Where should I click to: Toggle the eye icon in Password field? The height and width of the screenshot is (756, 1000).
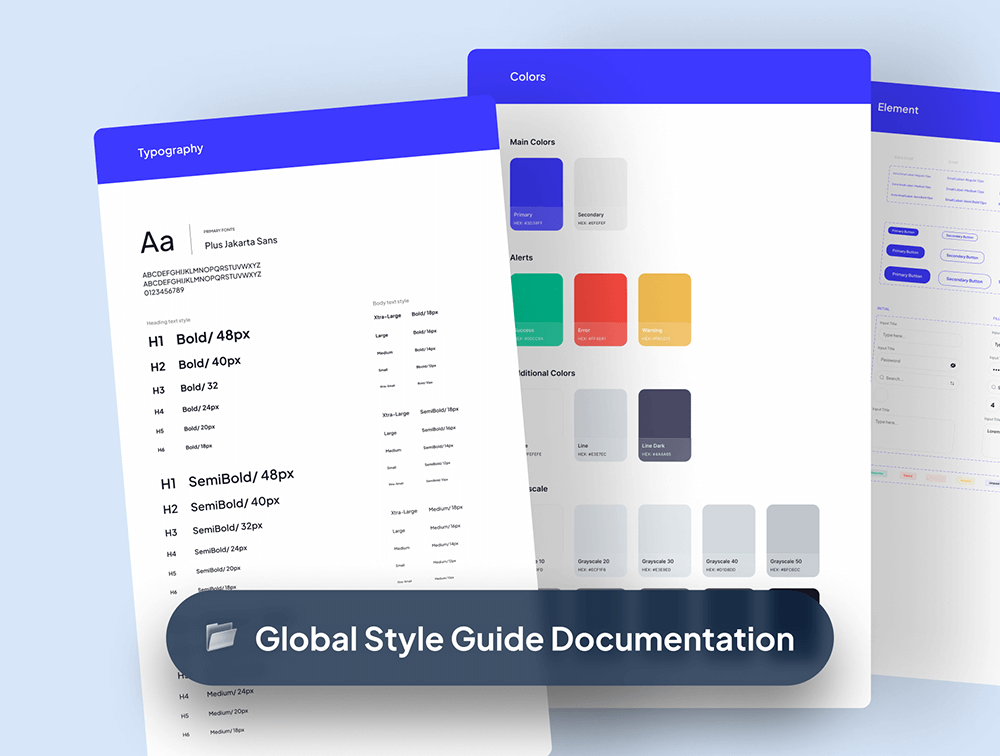(952, 366)
